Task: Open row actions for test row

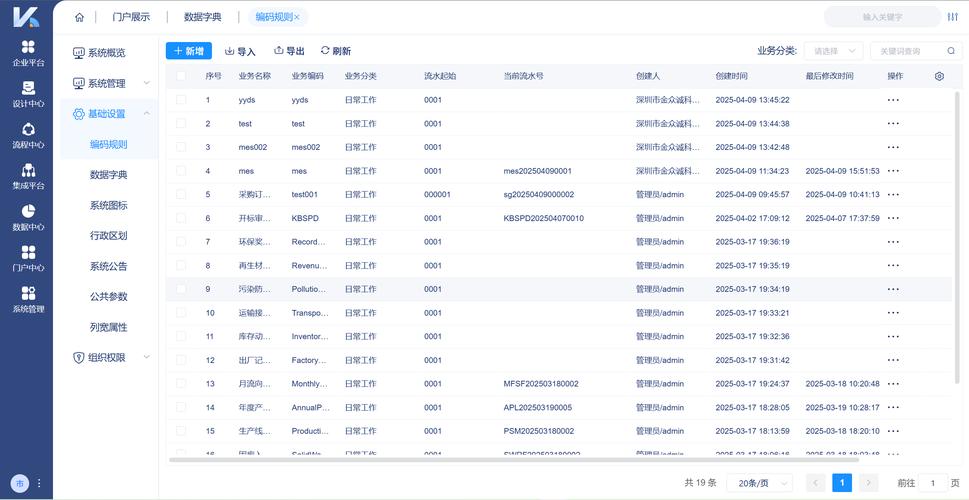Action: [893, 124]
